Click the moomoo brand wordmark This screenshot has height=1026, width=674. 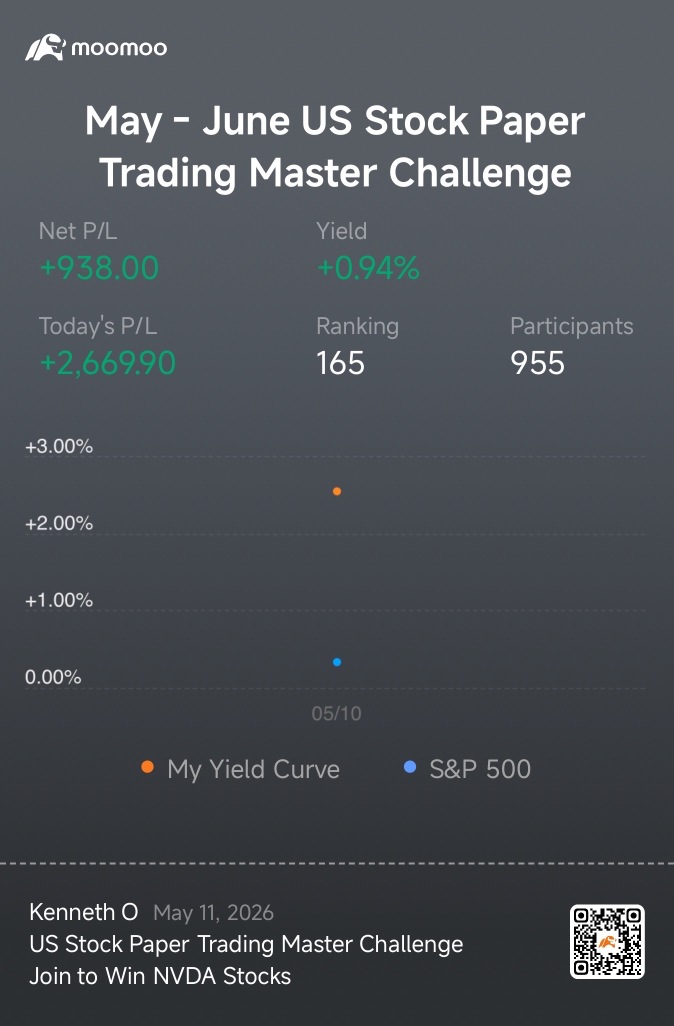(119, 48)
